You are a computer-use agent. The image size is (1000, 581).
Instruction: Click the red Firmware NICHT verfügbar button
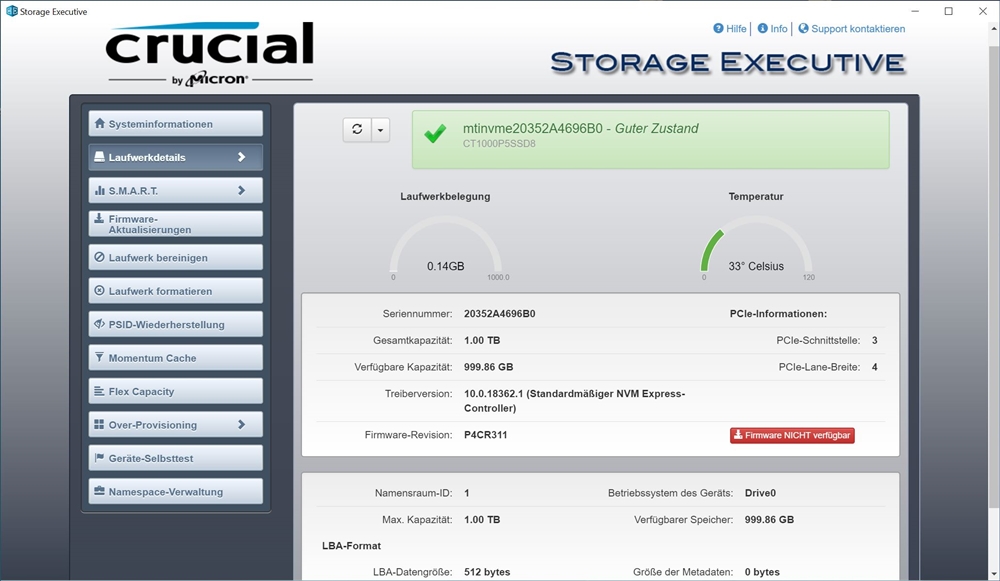point(792,435)
